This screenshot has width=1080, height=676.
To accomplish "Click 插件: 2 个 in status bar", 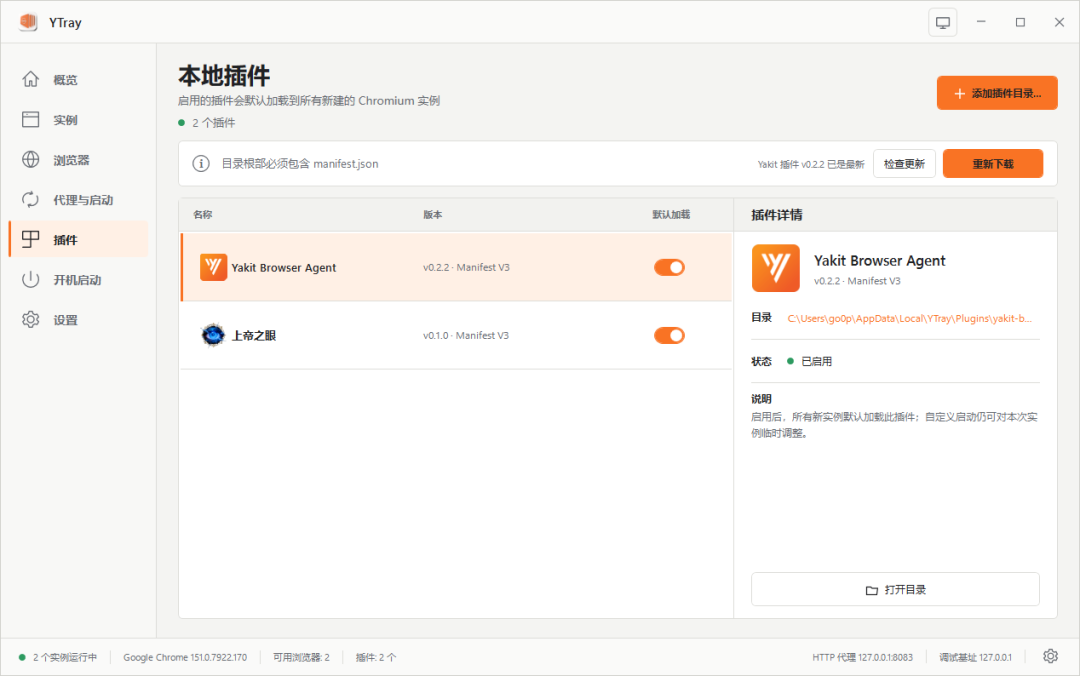I will tap(375, 657).
